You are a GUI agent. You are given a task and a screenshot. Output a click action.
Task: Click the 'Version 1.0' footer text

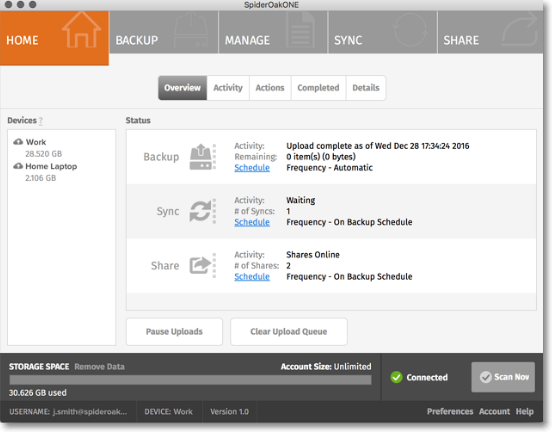[230, 412]
